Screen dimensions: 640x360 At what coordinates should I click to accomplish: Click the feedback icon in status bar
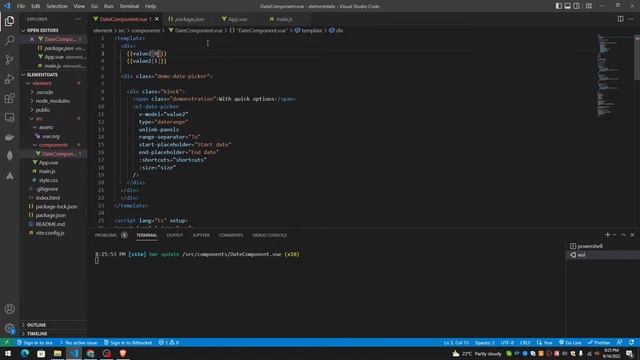point(620,342)
